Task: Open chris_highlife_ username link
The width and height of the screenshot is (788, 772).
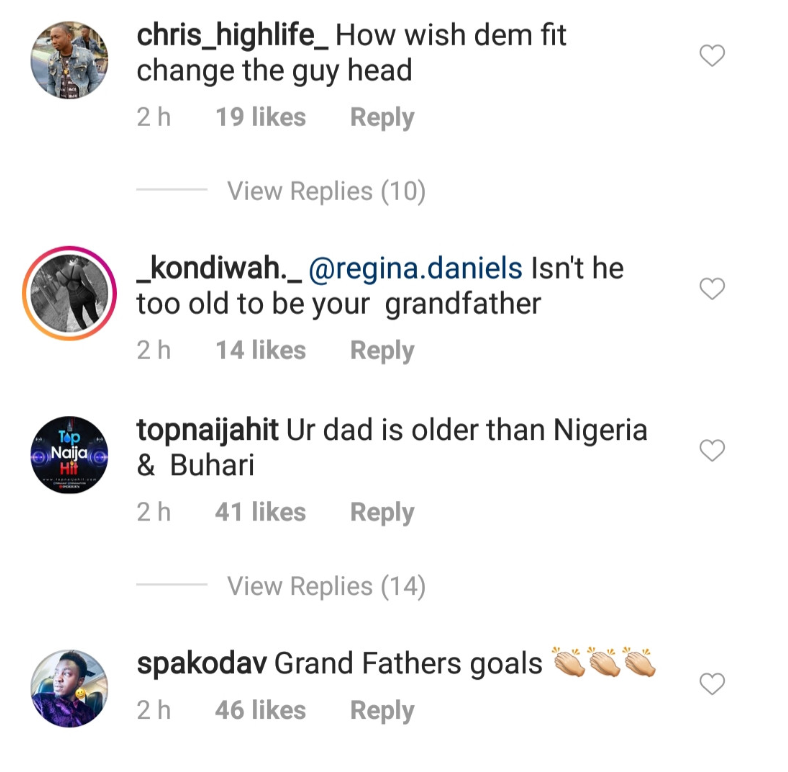Action: [x=230, y=36]
